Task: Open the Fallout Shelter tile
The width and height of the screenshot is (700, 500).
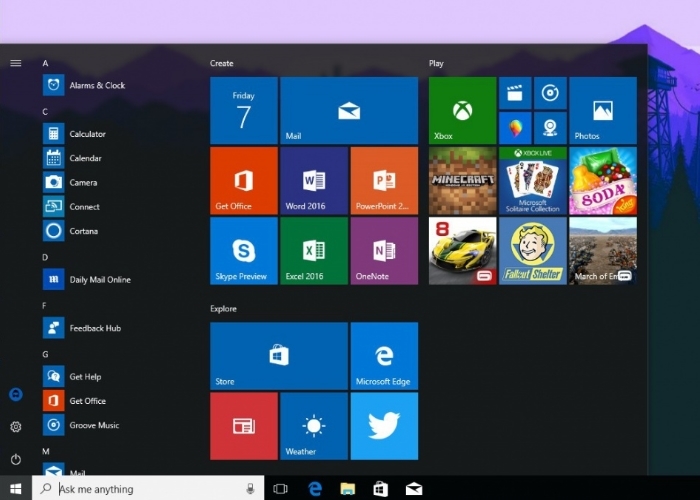Action: pyautogui.click(x=533, y=251)
